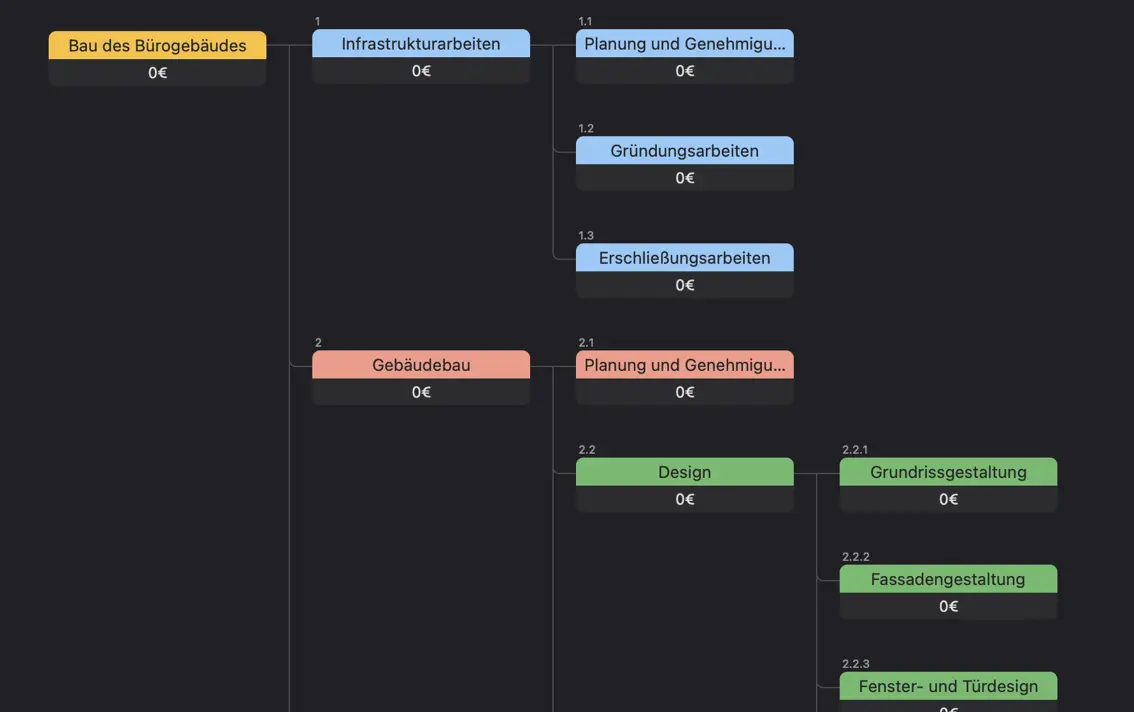Select the Gründungsarbeiten node
Image resolution: width=1134 pixels, height=712 pixels.
685,151
